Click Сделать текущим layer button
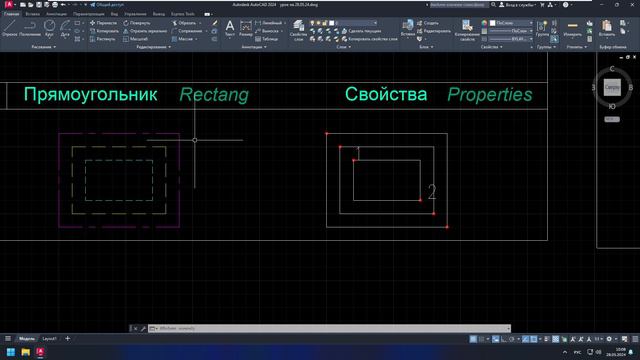 362,31
